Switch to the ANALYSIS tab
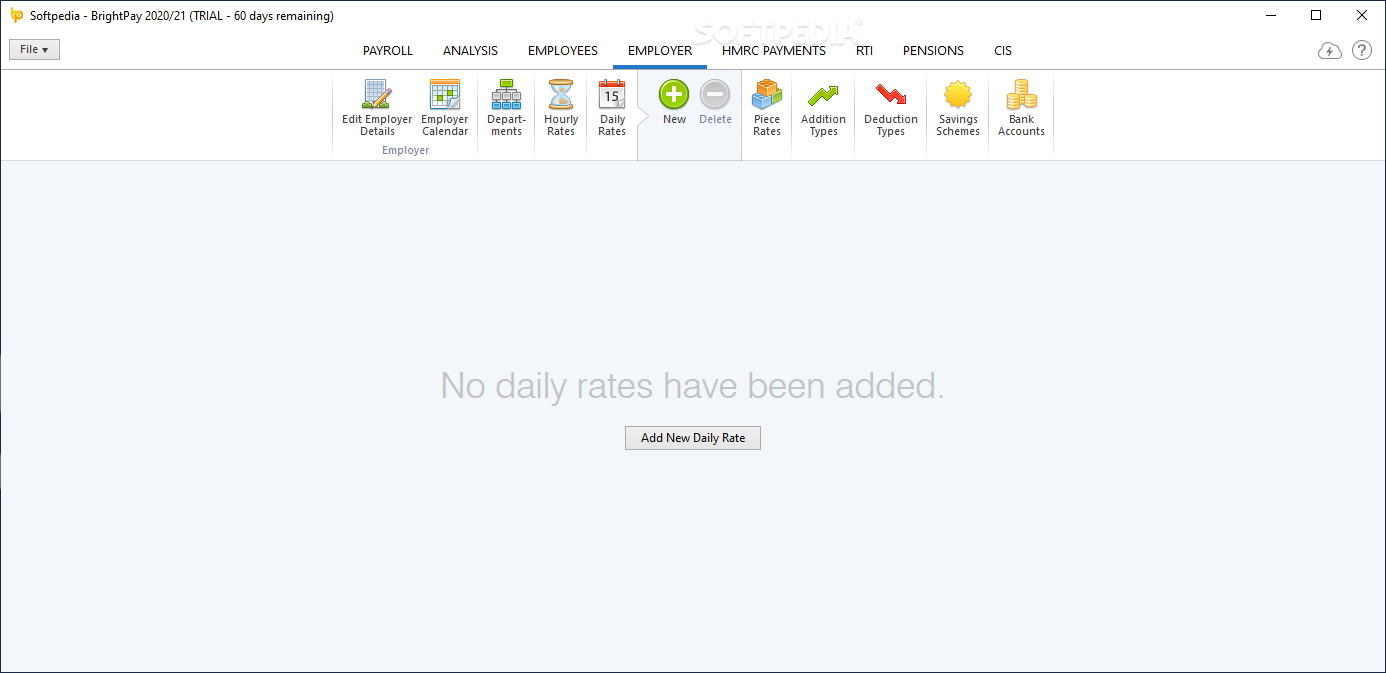Screen dimensions: 1386x673 (x=470, y=50)
